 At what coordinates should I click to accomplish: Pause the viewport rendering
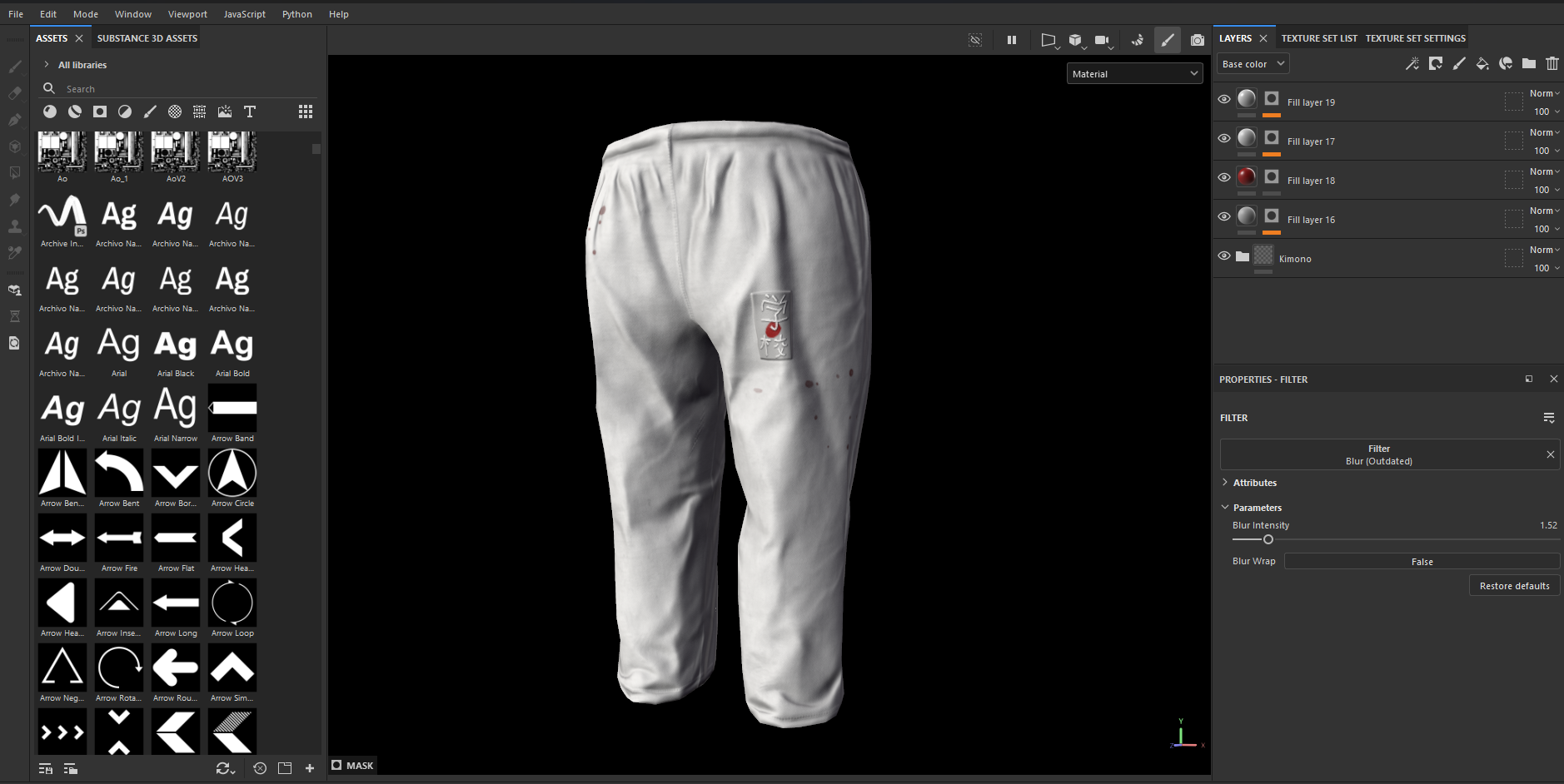tap(1012, 40)
